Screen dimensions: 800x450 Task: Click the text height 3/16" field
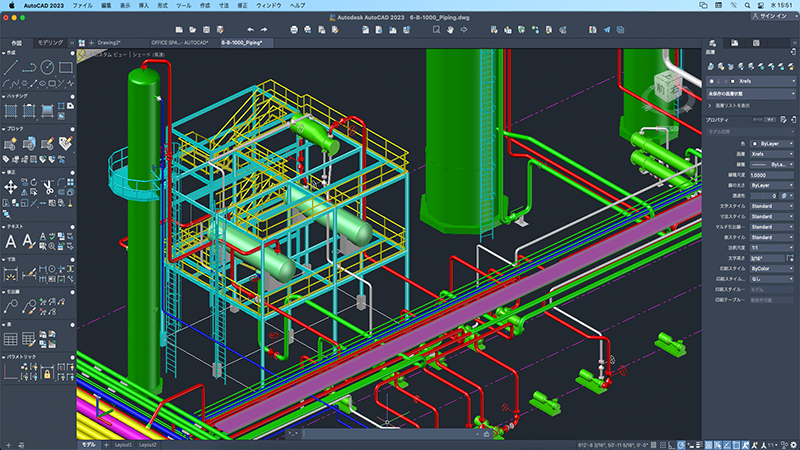(768, 258)
